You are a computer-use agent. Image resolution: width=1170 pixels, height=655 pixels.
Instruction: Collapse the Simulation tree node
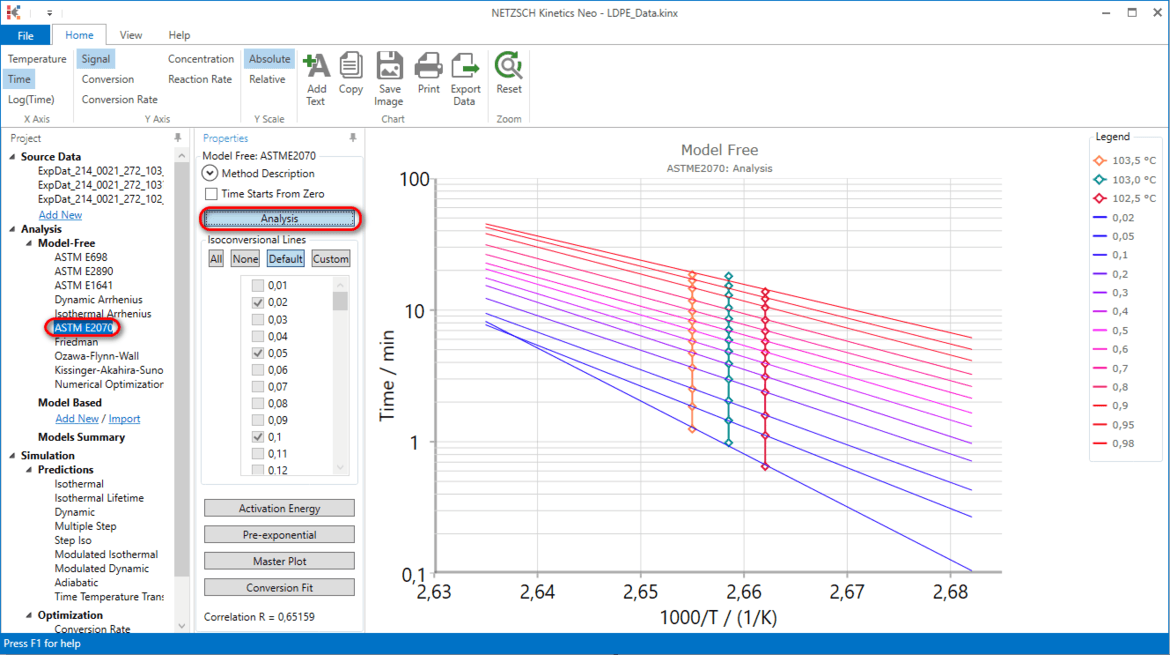(12, 456)
